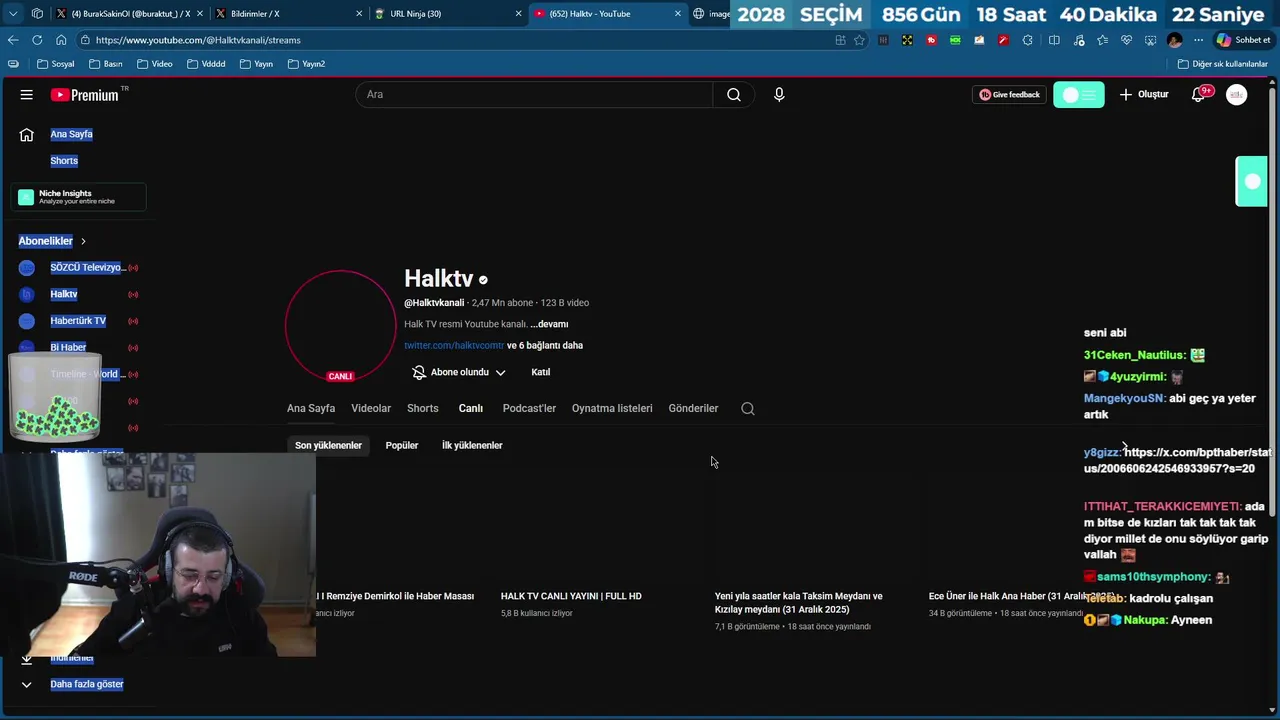This screenshot has height=720, width=1280.
Task: Expand channel description ...devamı
Action: (549, 324)
